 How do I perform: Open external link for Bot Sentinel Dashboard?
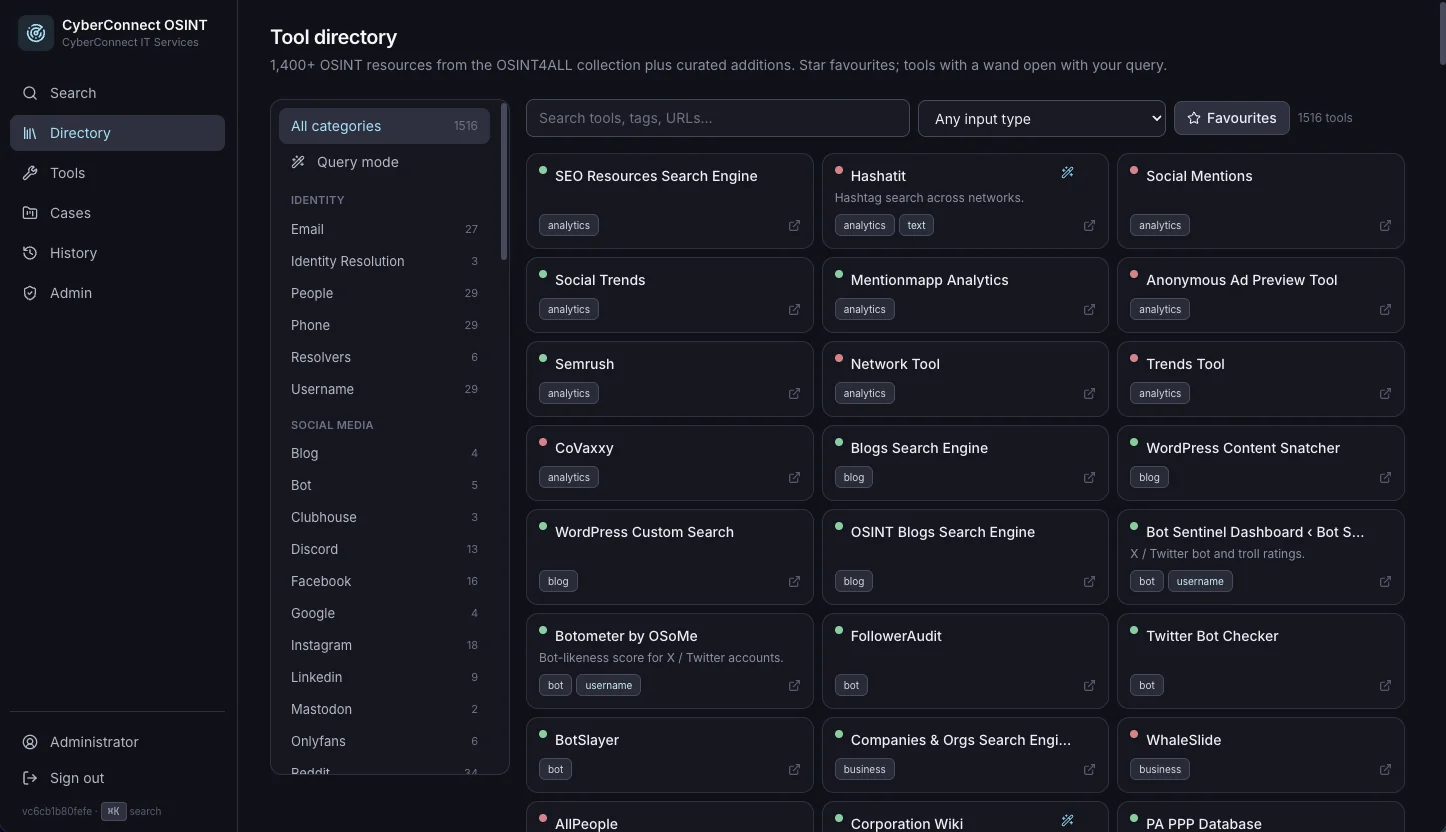(1385, 582)
